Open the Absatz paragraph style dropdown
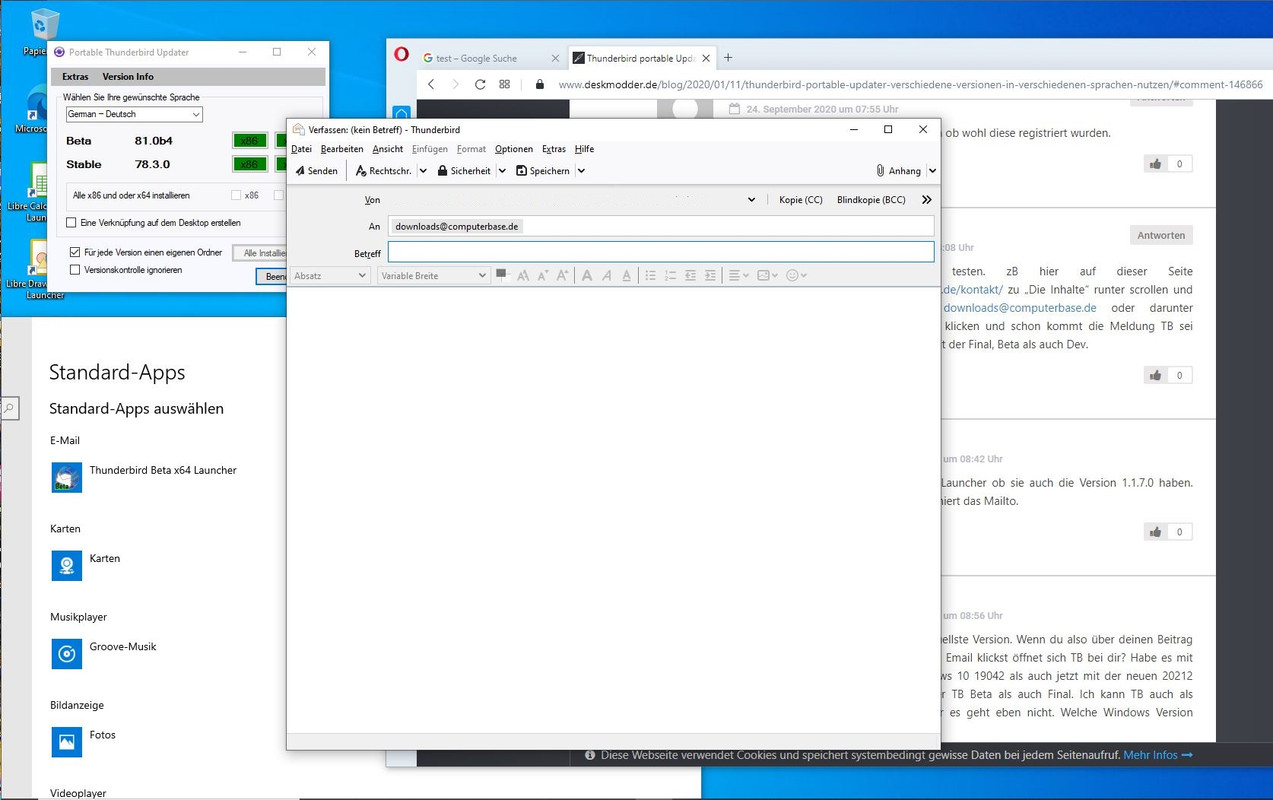Viewport: 1273px width, 800px height. click(x=330, y=276)
